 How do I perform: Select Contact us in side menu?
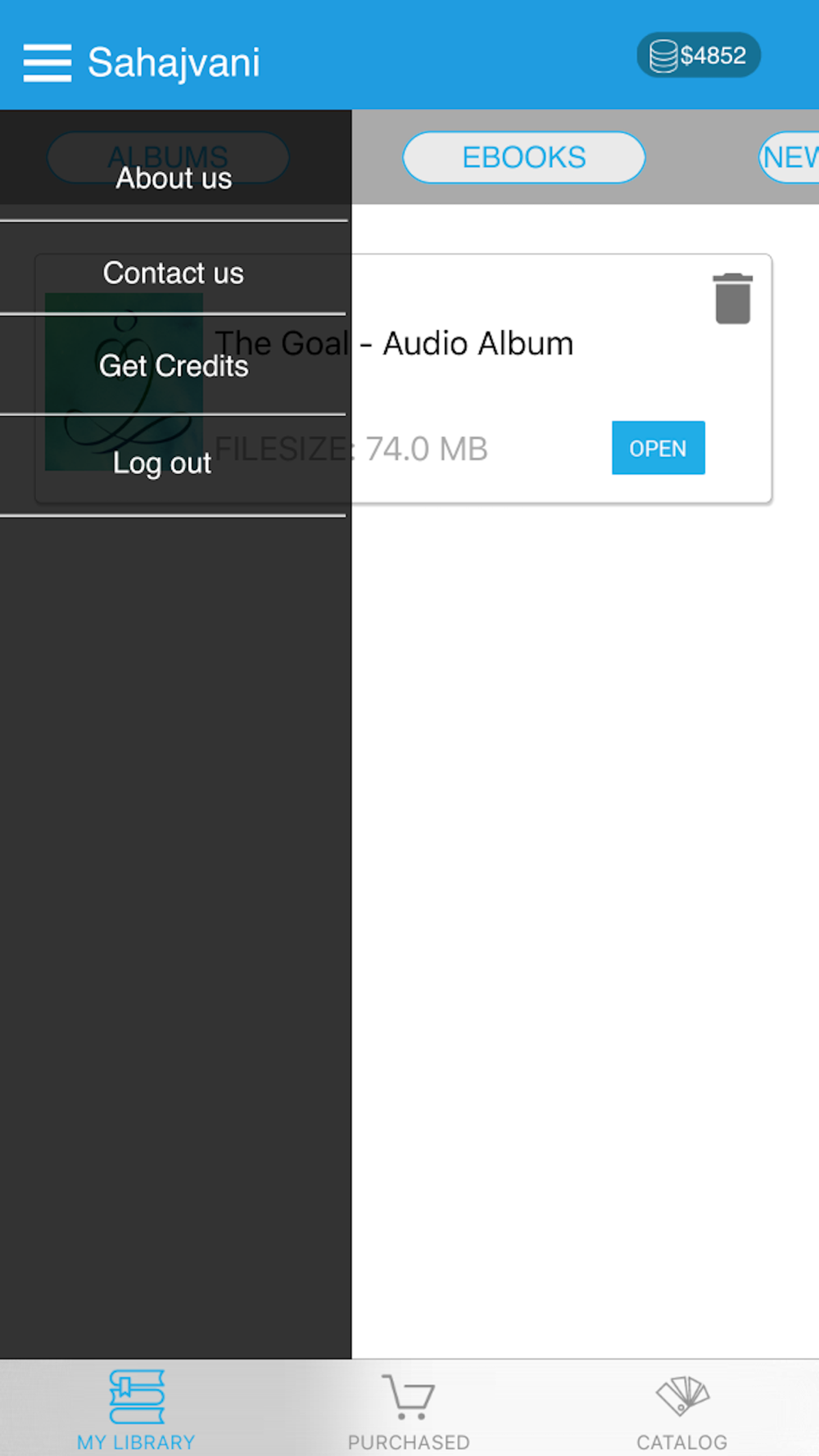[x=174, y=273]
